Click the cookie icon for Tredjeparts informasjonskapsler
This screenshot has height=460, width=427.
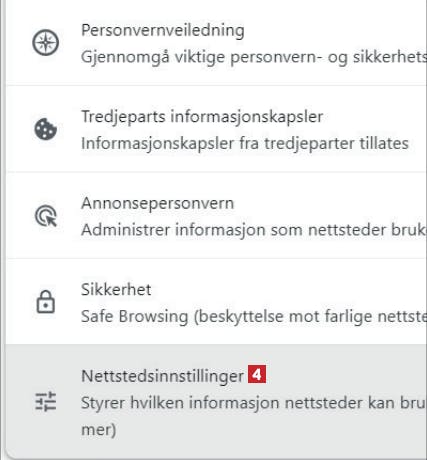point(46,129)
